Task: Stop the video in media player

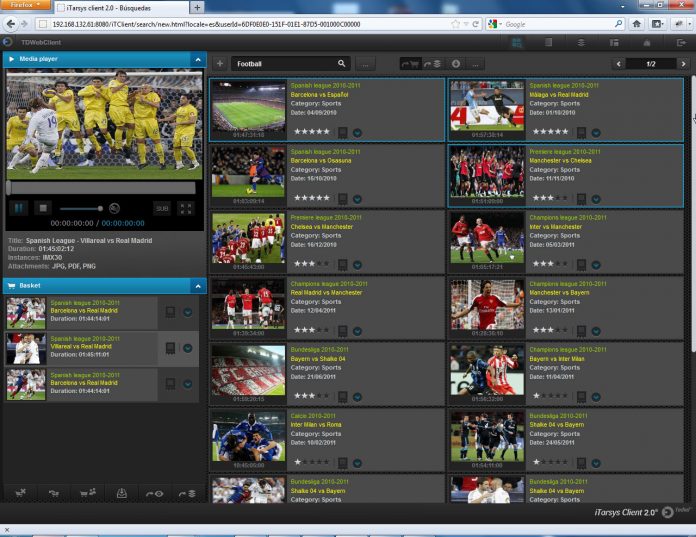Action: [x=43, y=208]
